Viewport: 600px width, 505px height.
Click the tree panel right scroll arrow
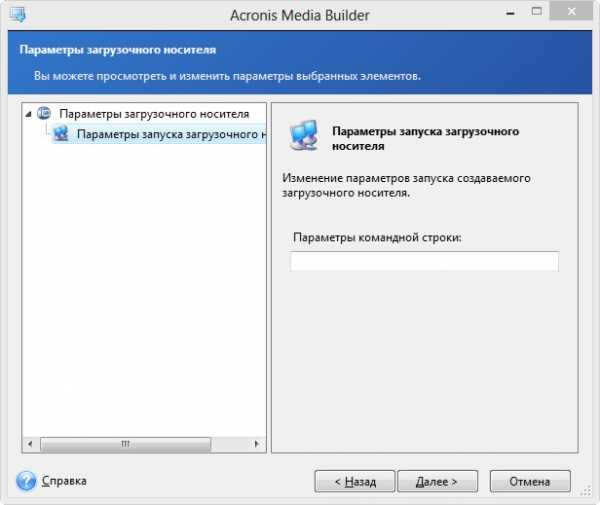pyautogui.click(x=259, y=442)
